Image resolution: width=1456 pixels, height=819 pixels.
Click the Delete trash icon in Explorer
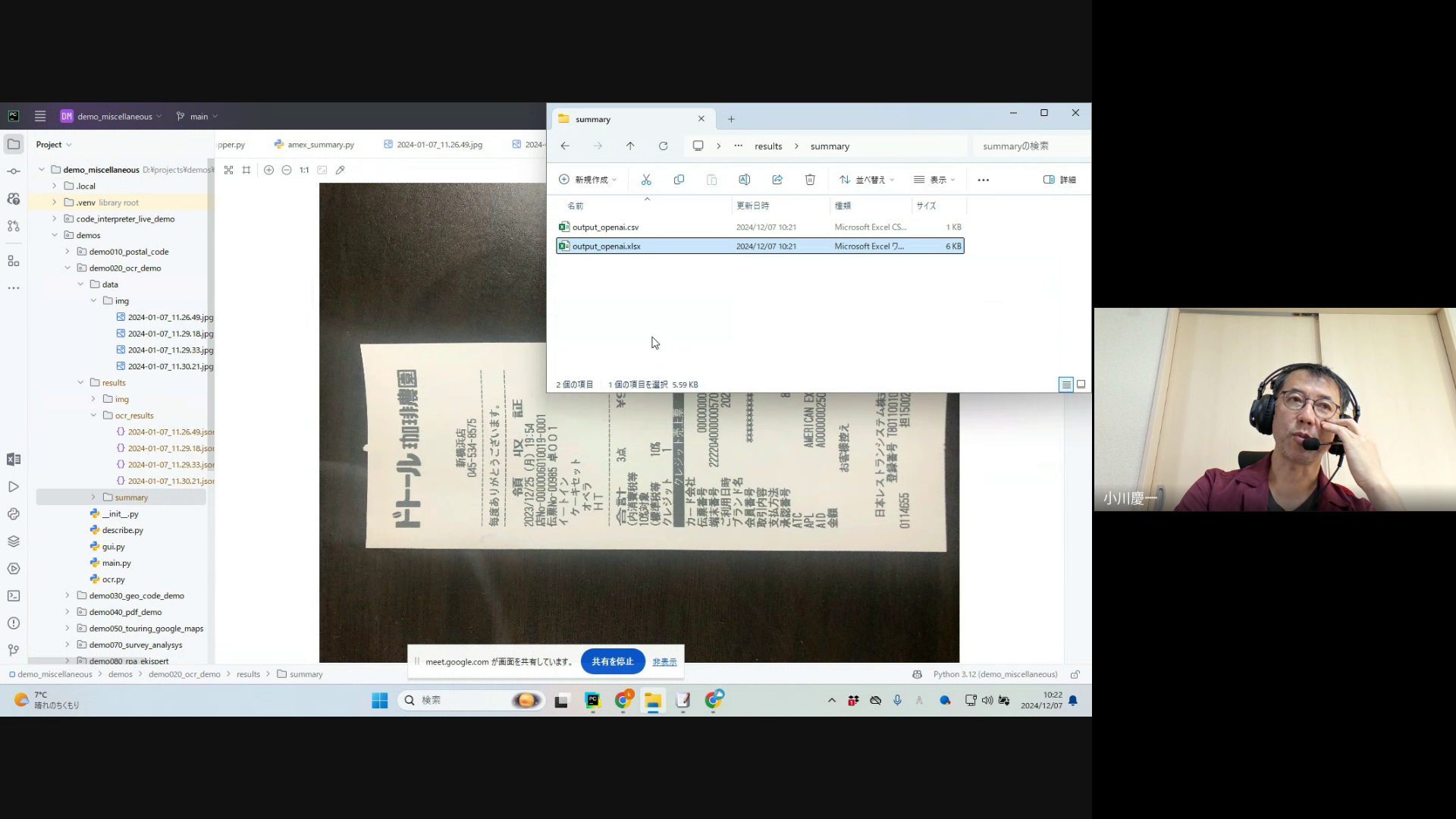pos(810,180)
